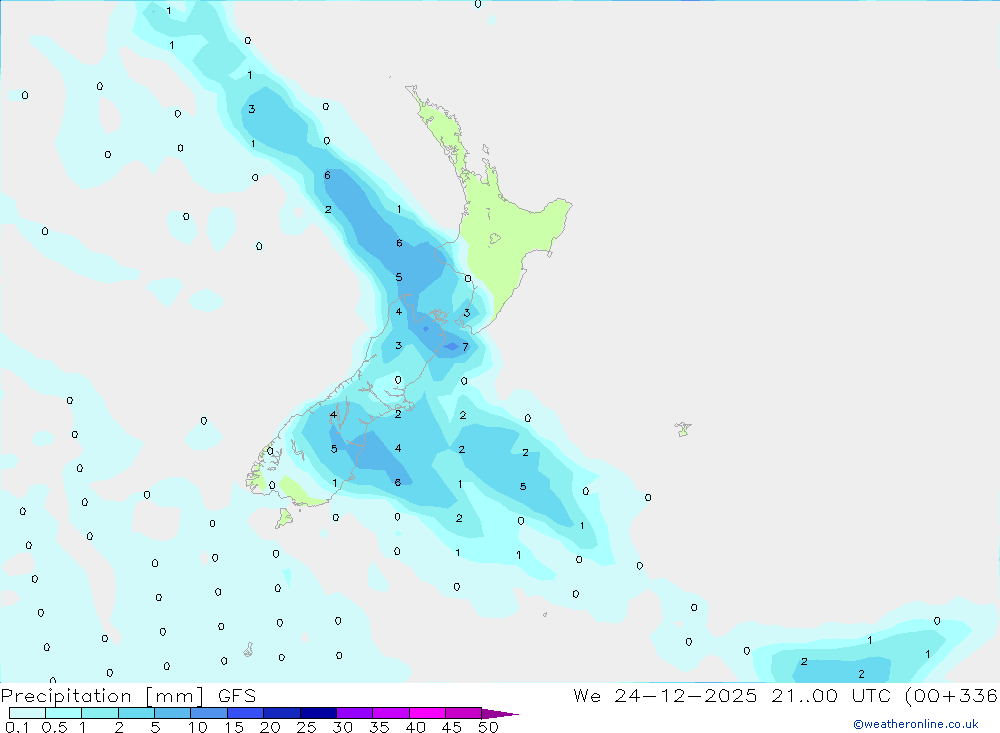Click the 30–35 mm purple legend swatch
The height and width of the screenshot is (733, 1000).
click(355, 713)
